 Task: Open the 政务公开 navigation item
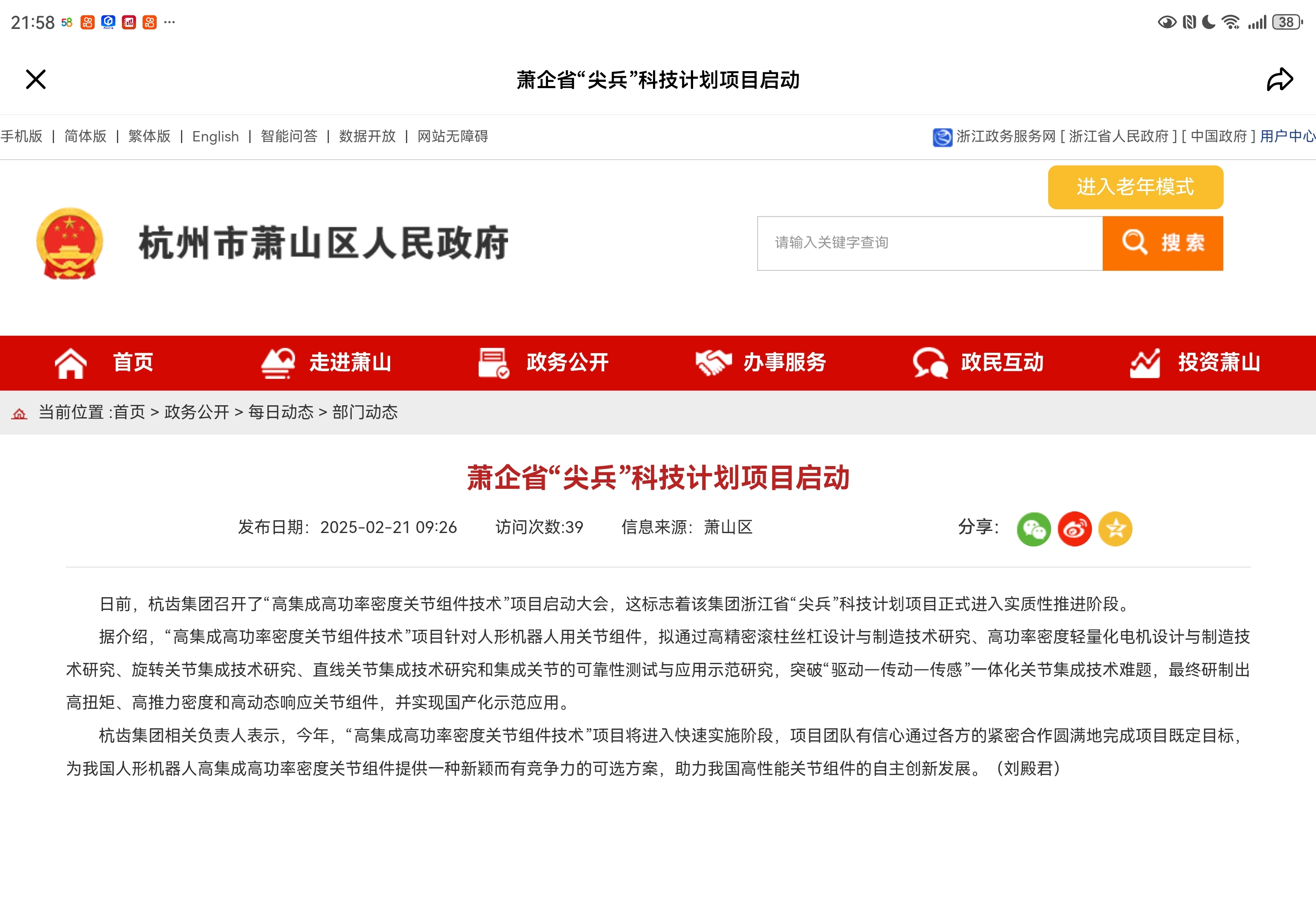tap(544, 363)
